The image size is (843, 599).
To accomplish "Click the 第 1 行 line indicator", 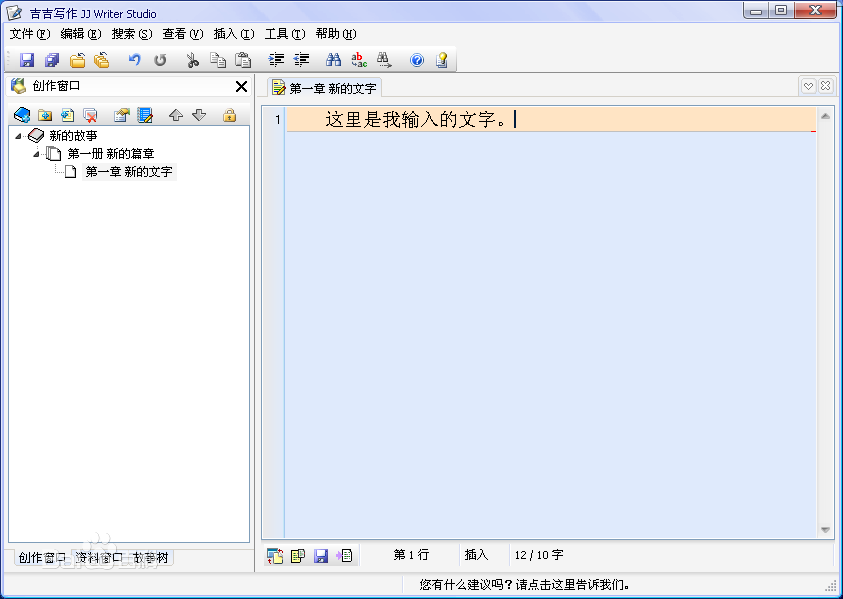I will (x=411, y=554).
